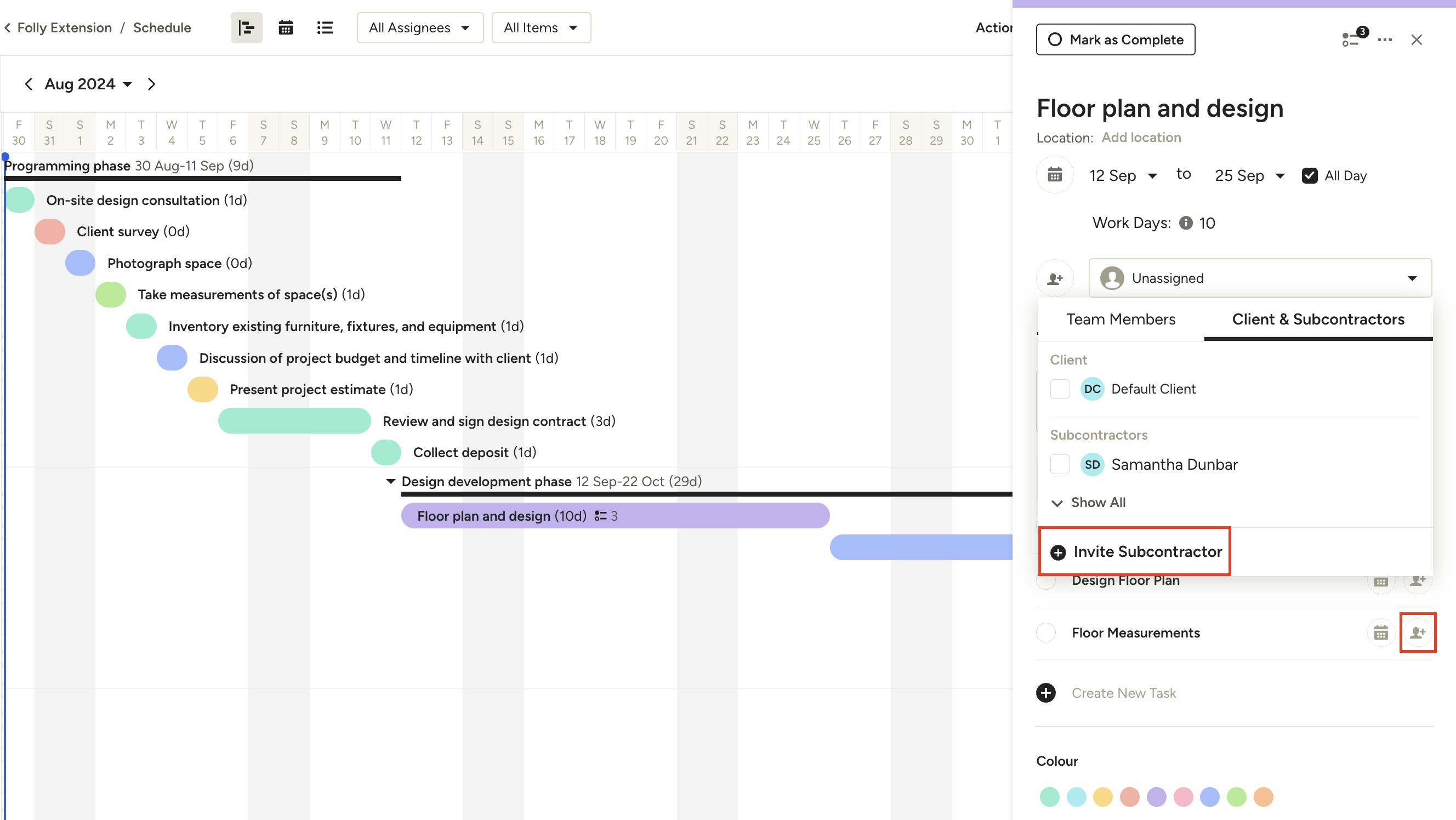The height and width of the screenshot is (820, 1456).
Task: Collapse the Design development phase group
Action: coord(390,481)
